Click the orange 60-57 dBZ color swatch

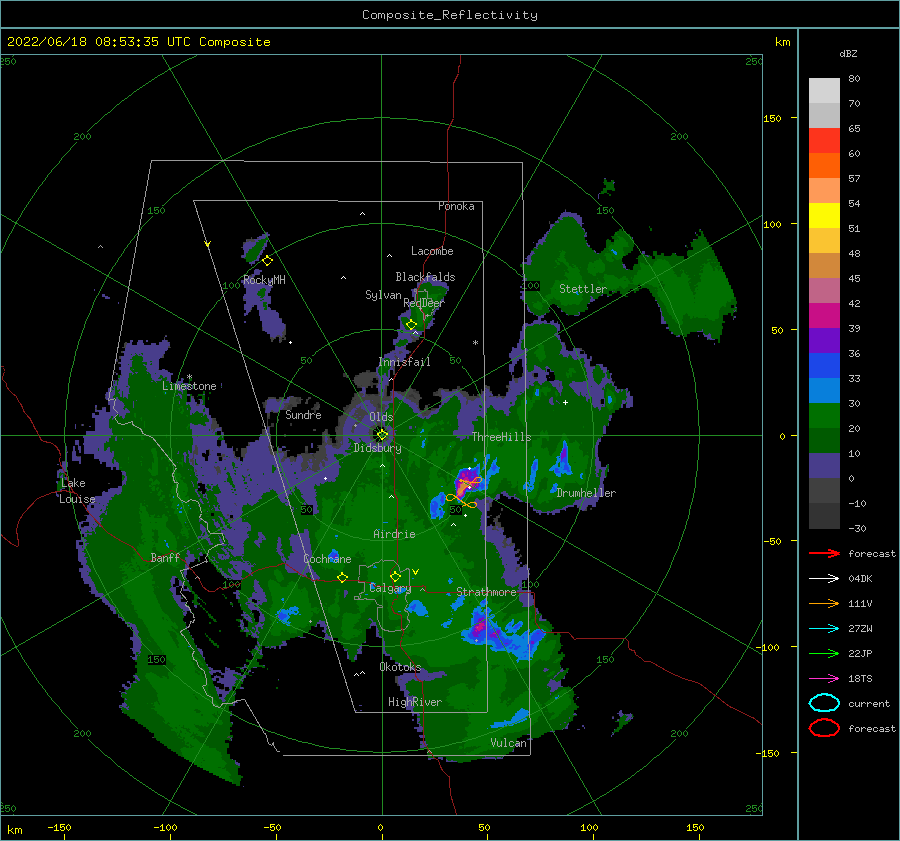[x=824, y=166]
